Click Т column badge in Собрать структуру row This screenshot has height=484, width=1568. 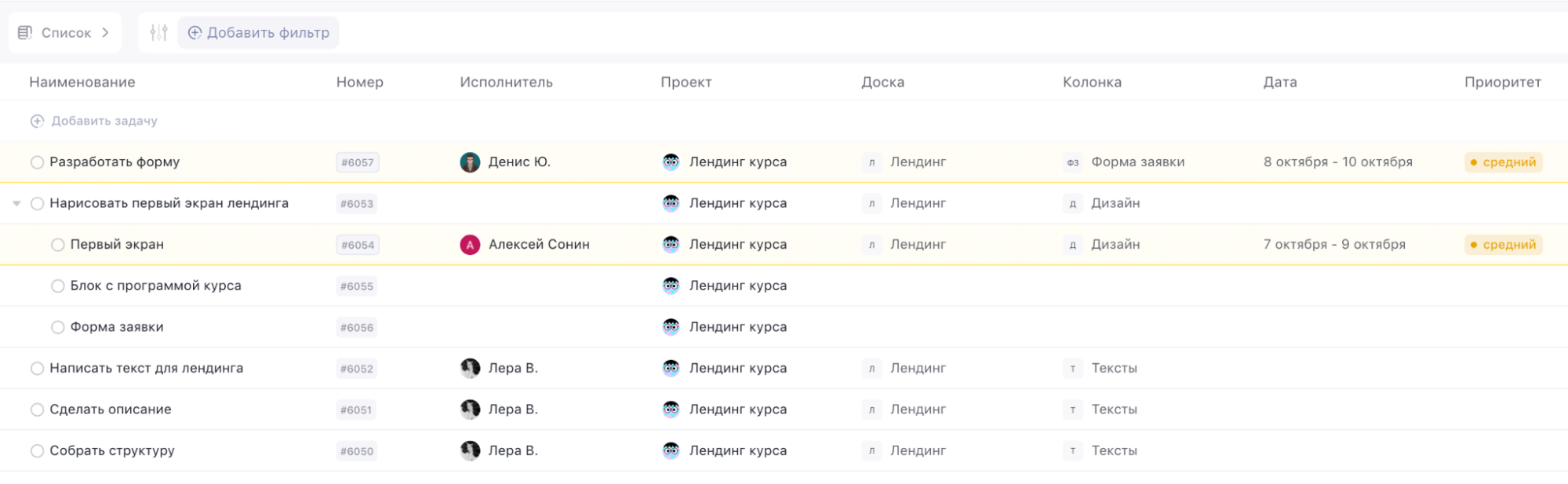click(x=1072, y=450)
